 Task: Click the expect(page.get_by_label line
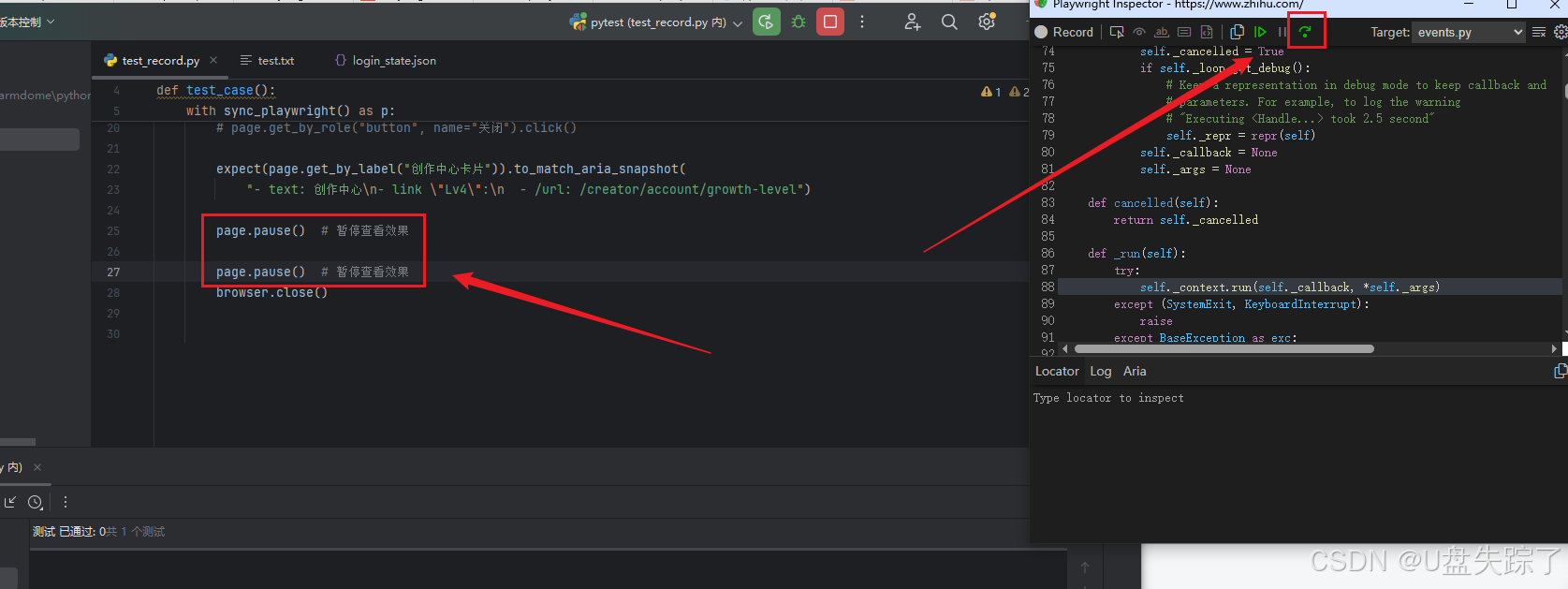pos(451,169)
